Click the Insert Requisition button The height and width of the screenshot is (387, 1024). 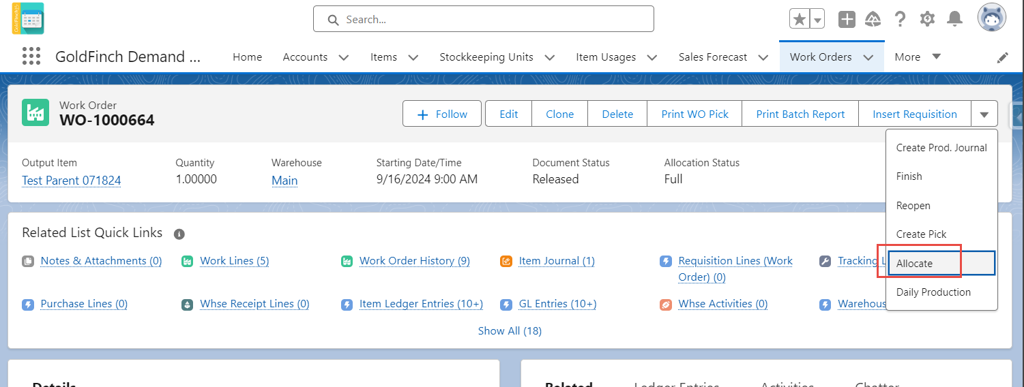[x=915, y=114]
